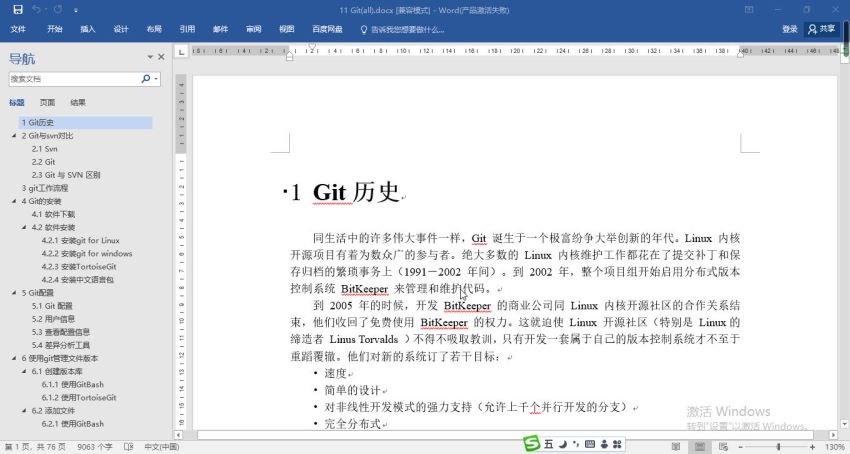Switch to the 审阅 ribbon tab
Viewport: 850px width, 454px height.
click(253, 29)
